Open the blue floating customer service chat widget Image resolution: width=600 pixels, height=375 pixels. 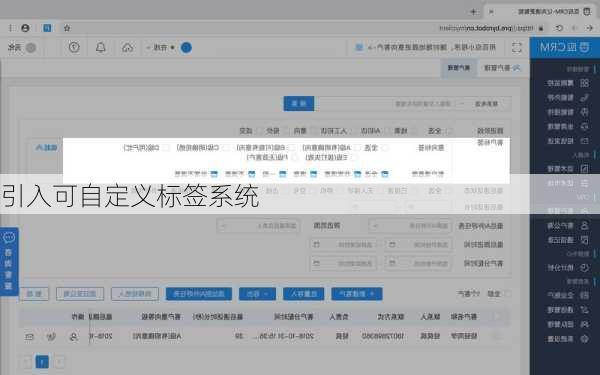[9, 262]
